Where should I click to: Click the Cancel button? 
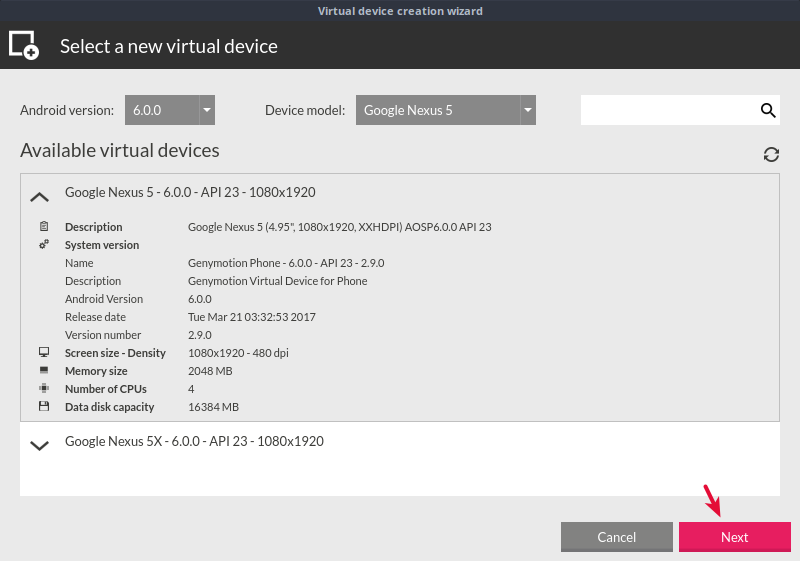[617, 537]
